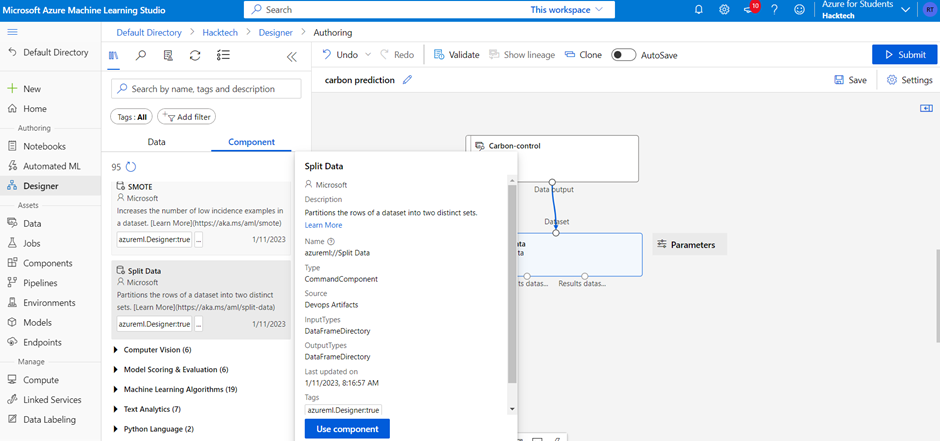Edit pipeline name with pencil icon
The width and height of the screenshot is (940, 441).
tap(408, 80)
